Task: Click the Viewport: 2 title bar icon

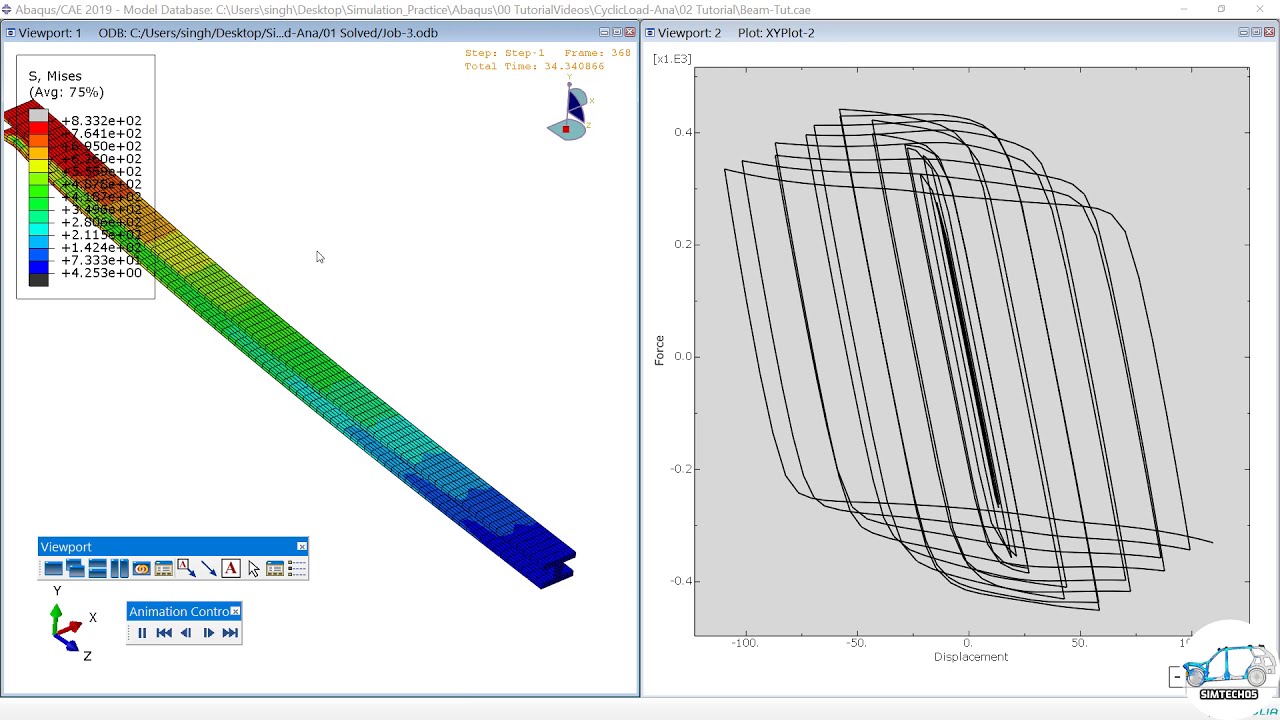Action: click(650, 33)
